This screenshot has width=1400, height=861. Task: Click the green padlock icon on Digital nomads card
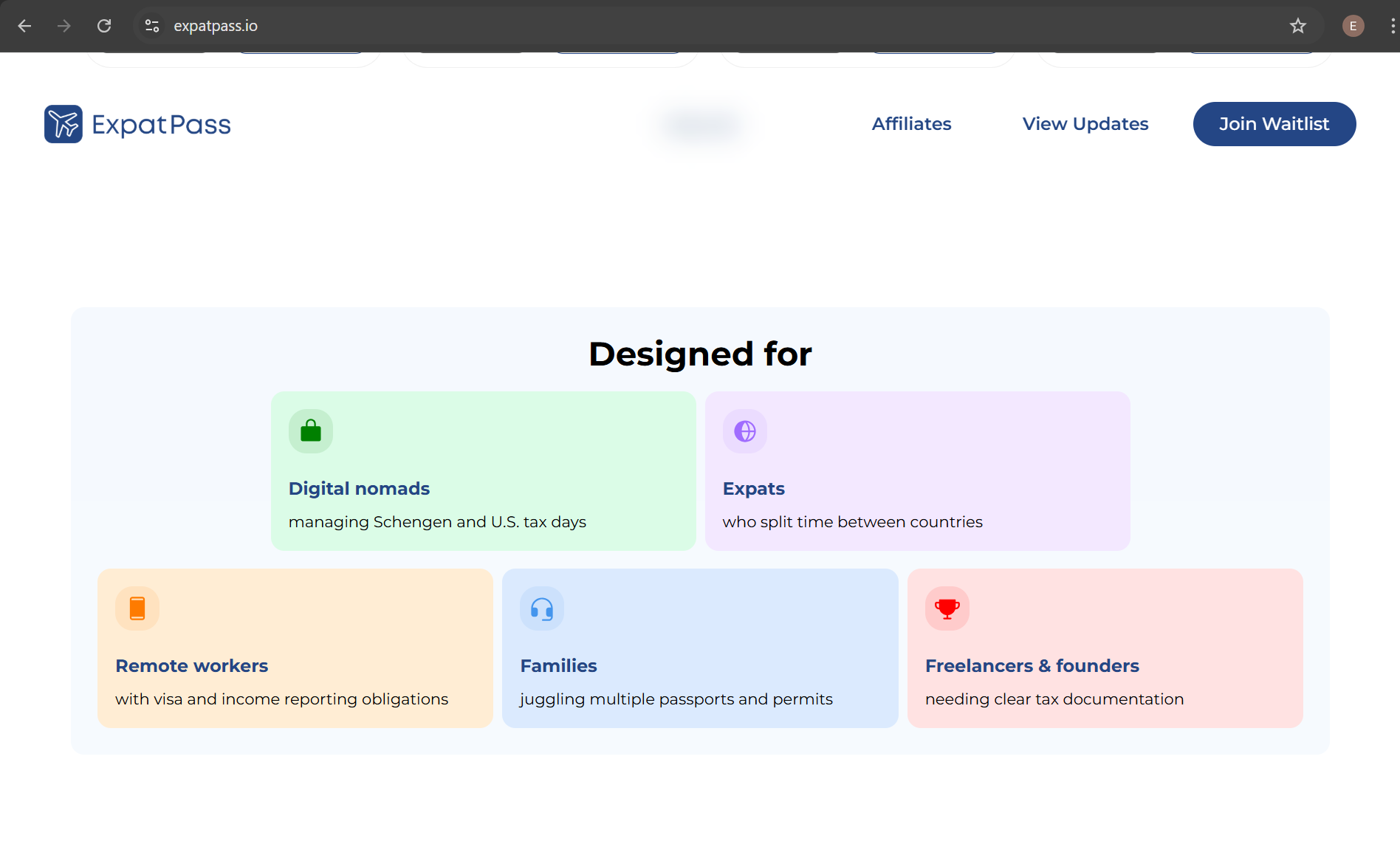(x=310, y=430)
